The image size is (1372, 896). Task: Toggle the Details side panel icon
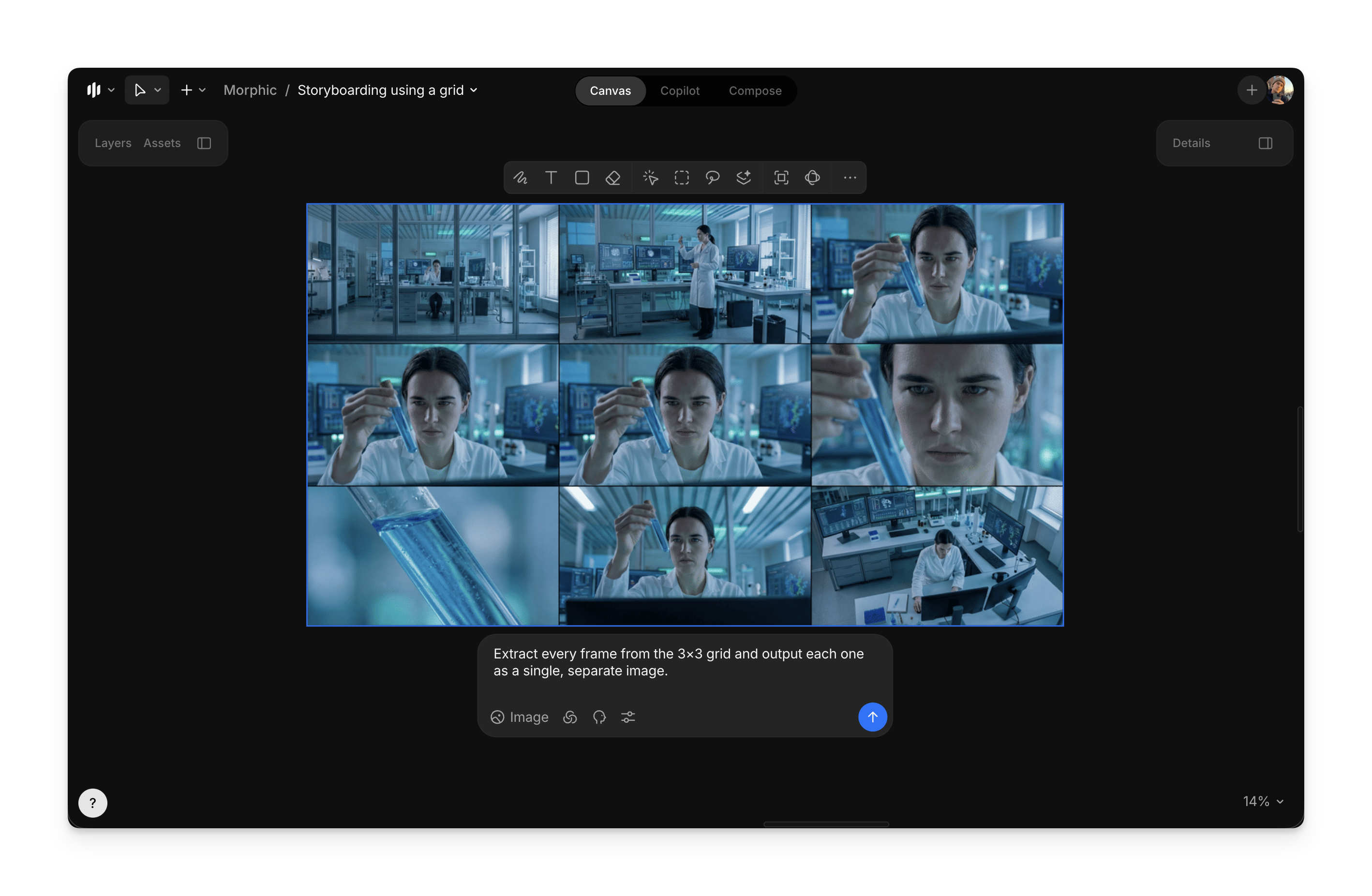coord(1266,143)
